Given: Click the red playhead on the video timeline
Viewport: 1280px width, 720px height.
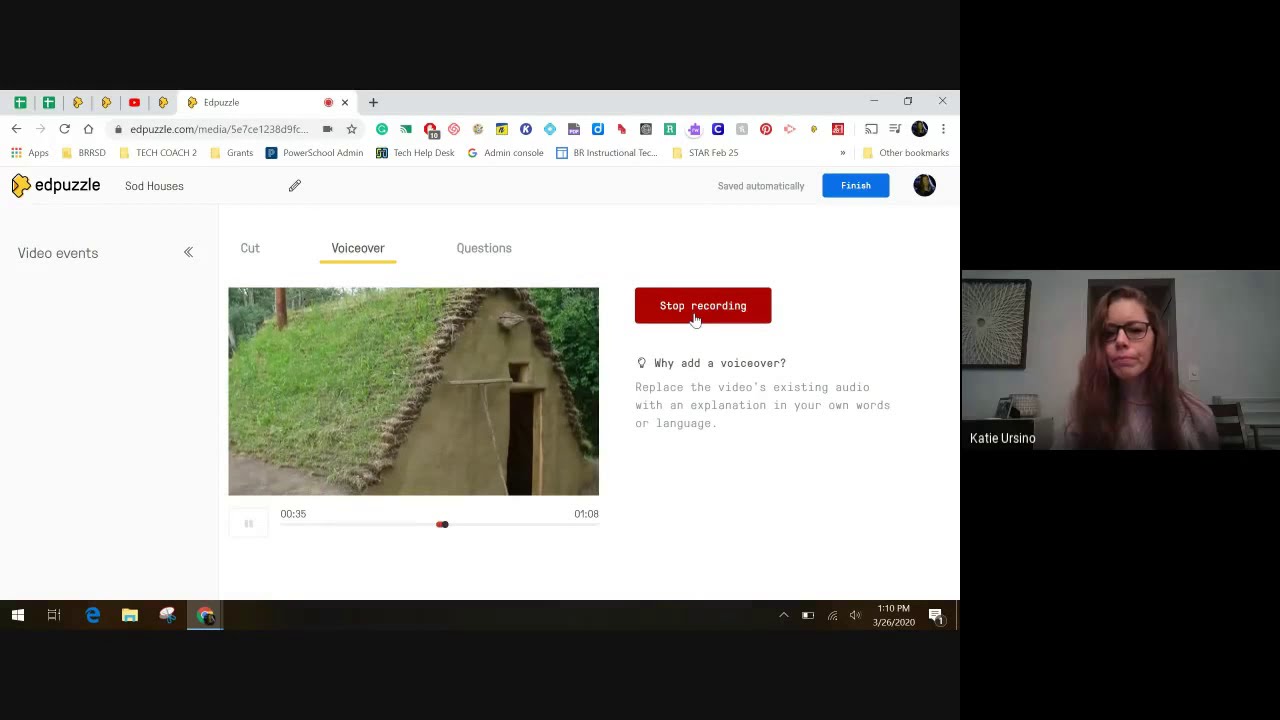Looking at the screenshot, I should pos(442,524).
